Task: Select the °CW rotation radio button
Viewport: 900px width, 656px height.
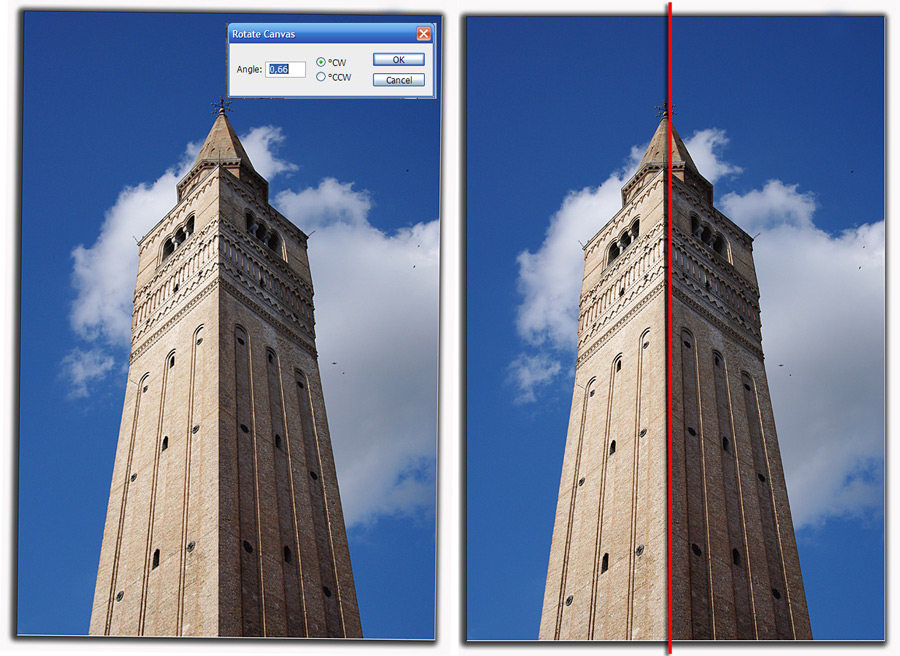Action: (x=322, y=60)
